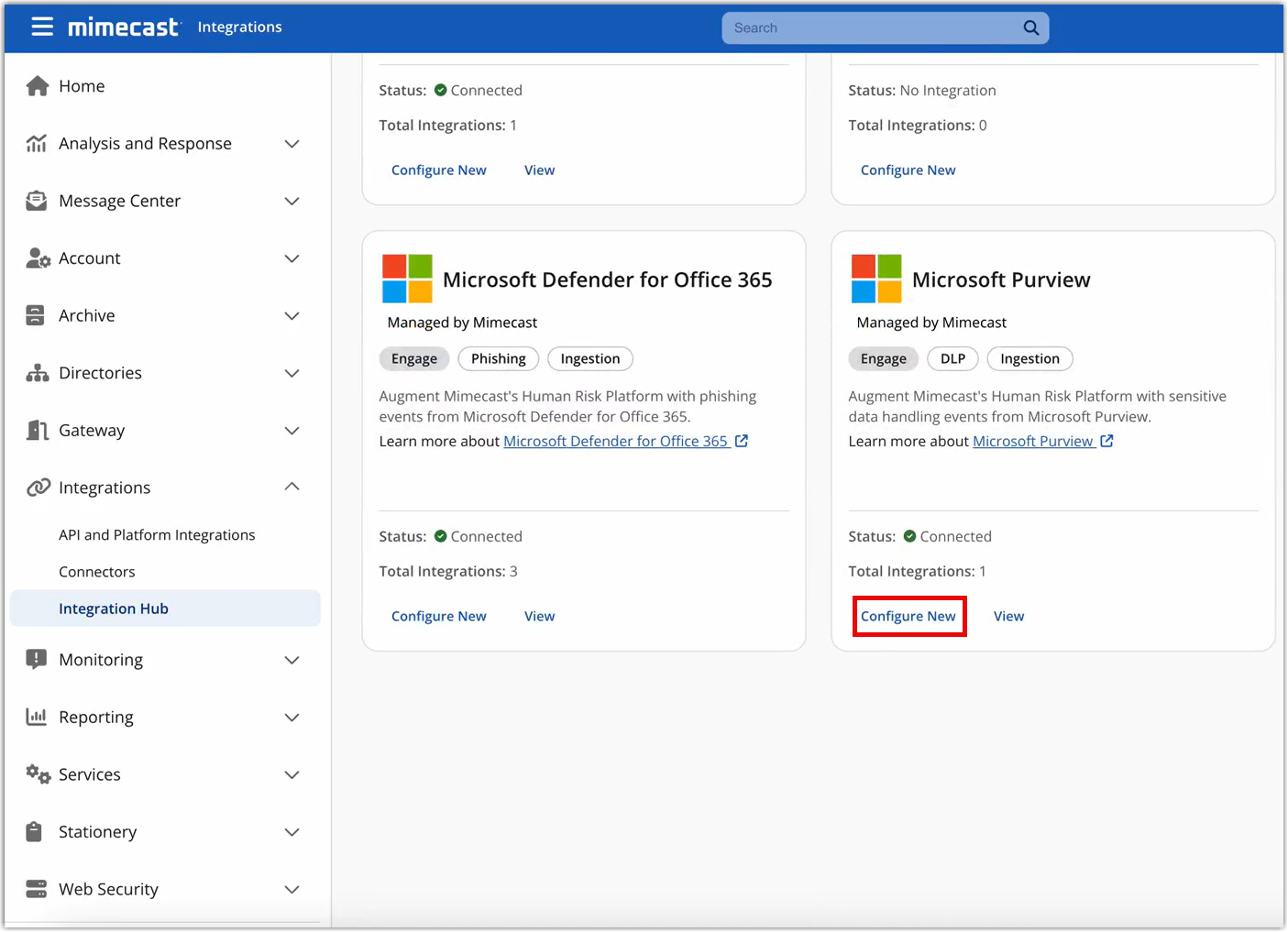Click the Home icon in sidebar

pyautogui.click(x=37, y=85)
